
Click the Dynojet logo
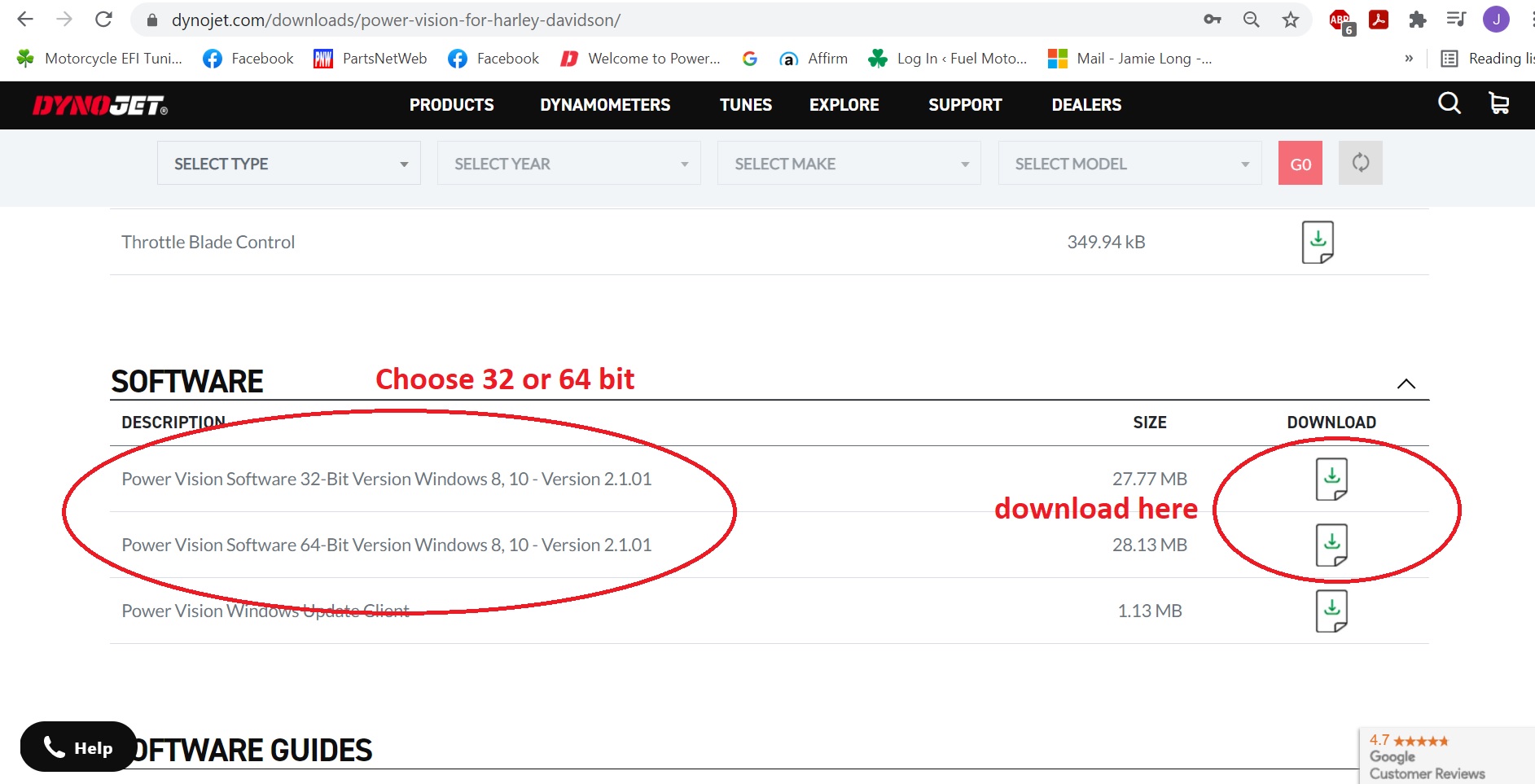(100, 105)
